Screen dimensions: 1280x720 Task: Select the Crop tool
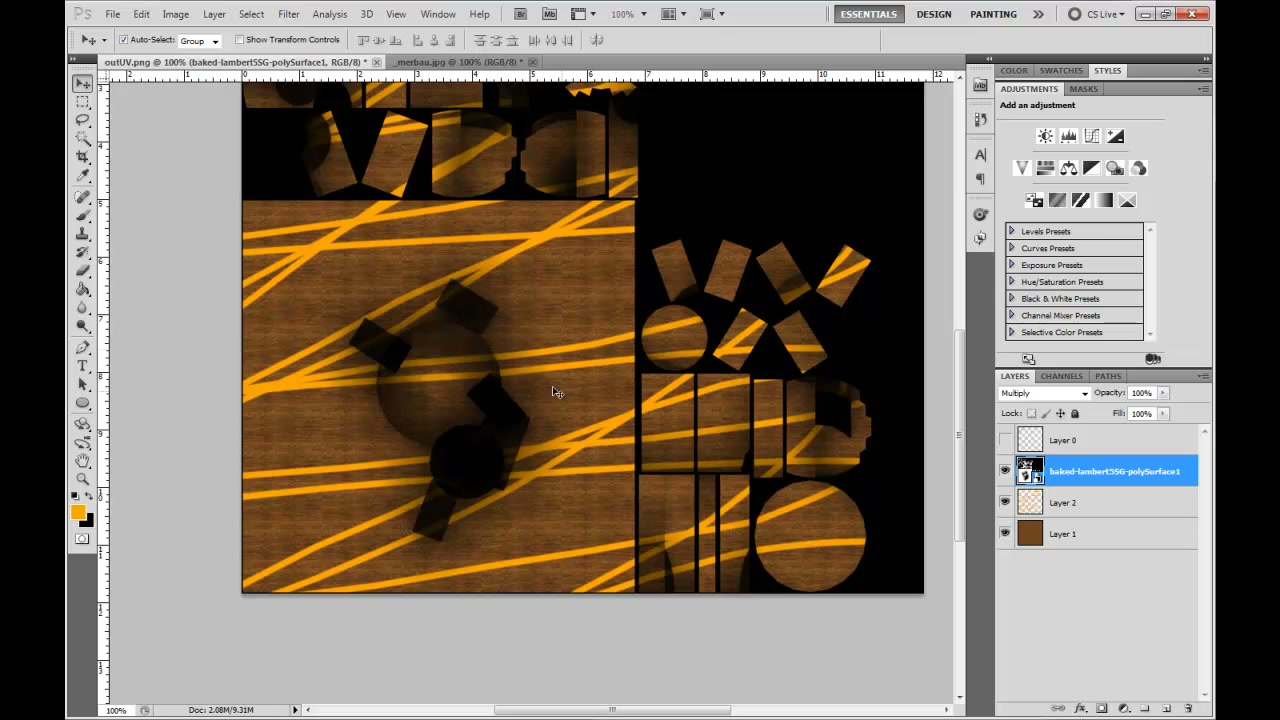point(83,157)
